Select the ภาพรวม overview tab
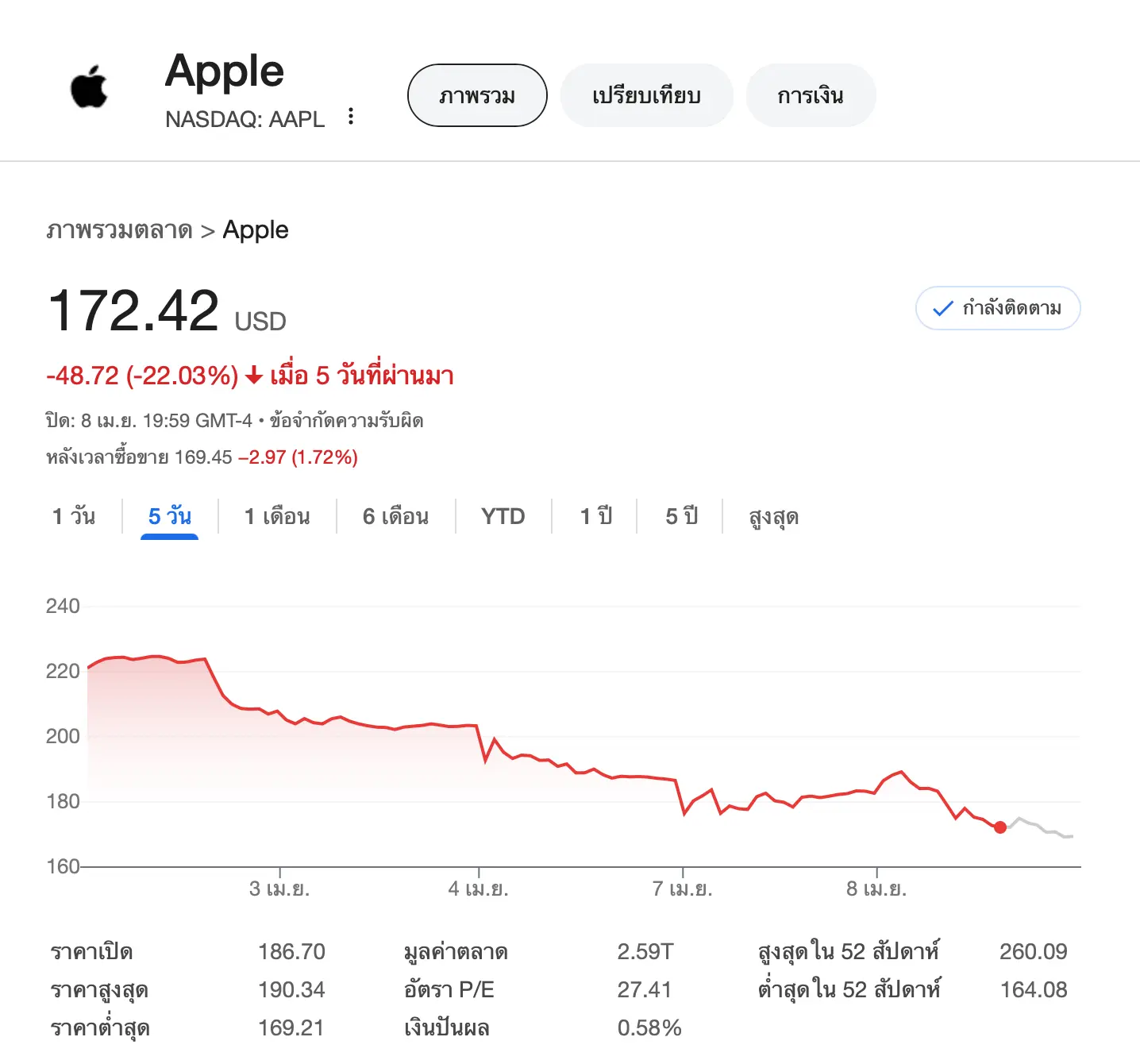Viewport: 1140px width, 1064px height. (477, 95)
